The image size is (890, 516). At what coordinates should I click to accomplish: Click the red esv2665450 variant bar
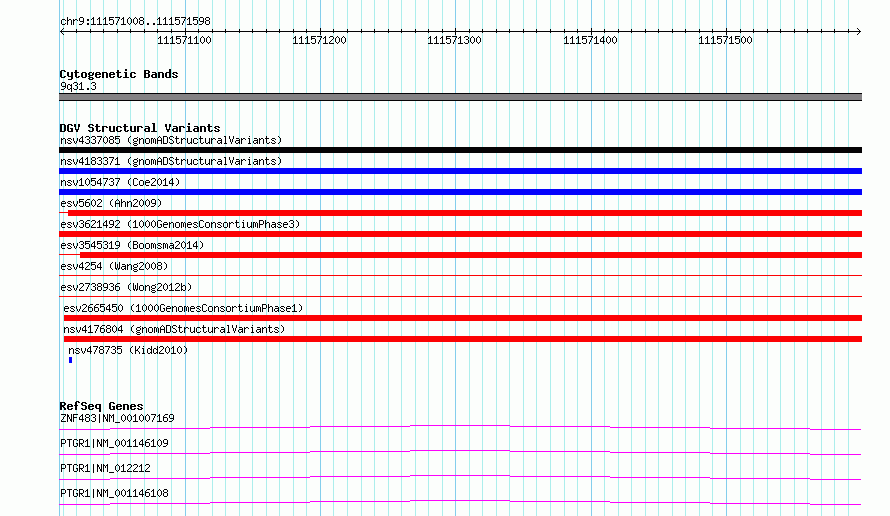(x=463, y=318)
